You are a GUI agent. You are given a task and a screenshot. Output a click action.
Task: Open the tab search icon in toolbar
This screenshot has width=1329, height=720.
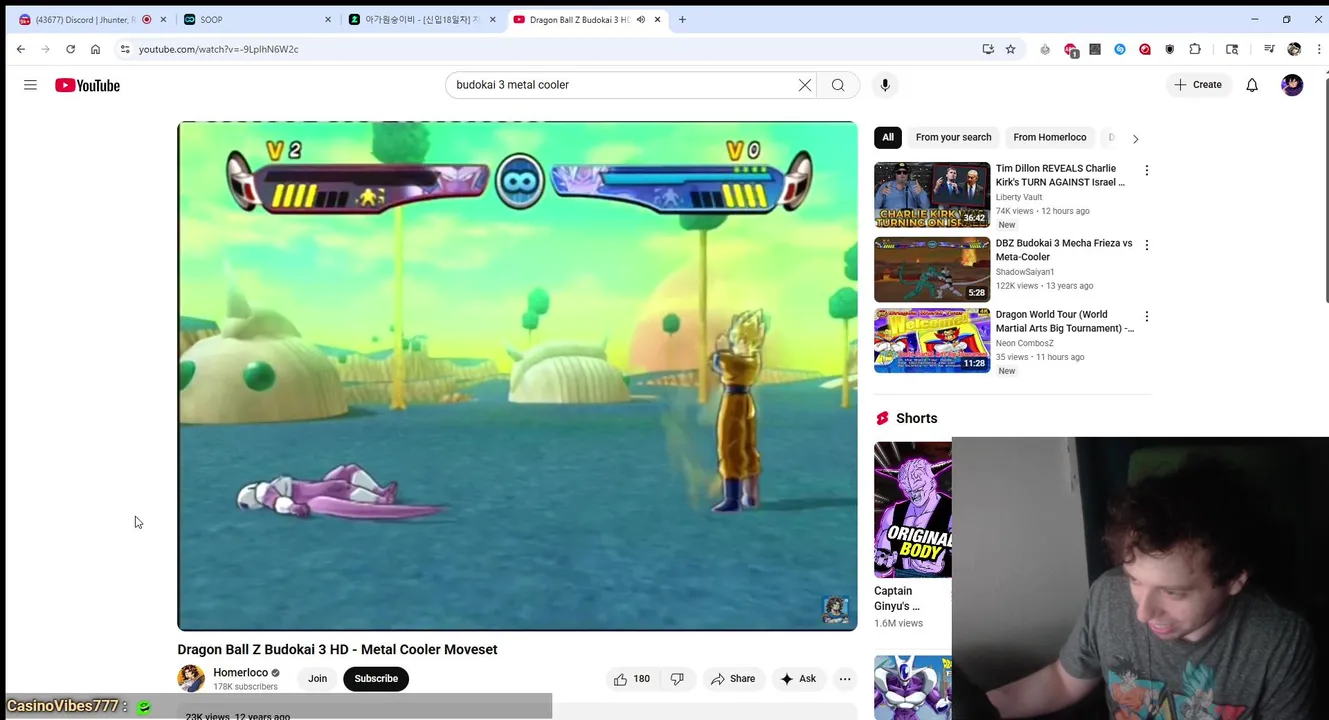(x=1232, y=49)
